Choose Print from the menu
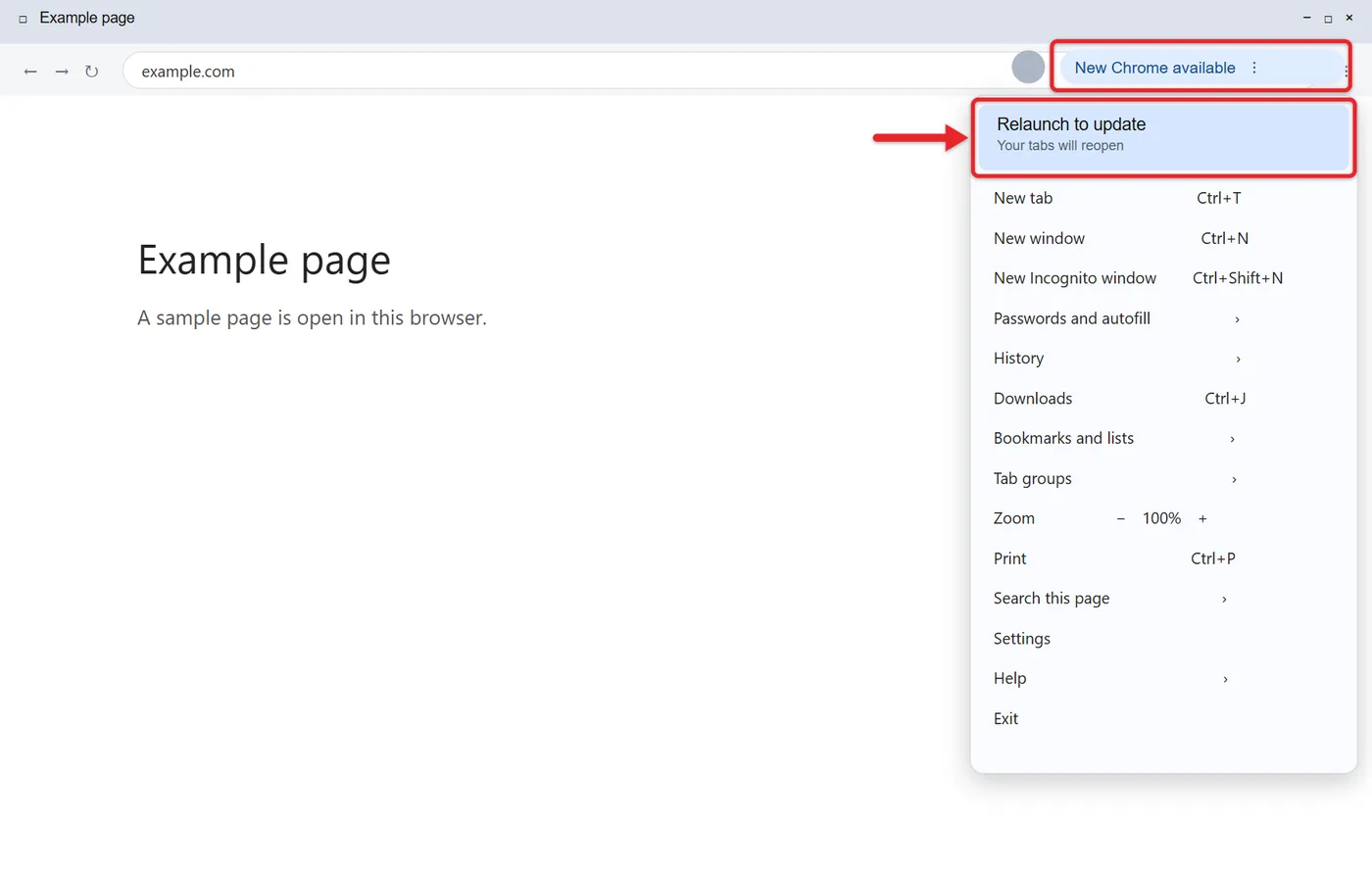1372x869 pixels. 1163,558
